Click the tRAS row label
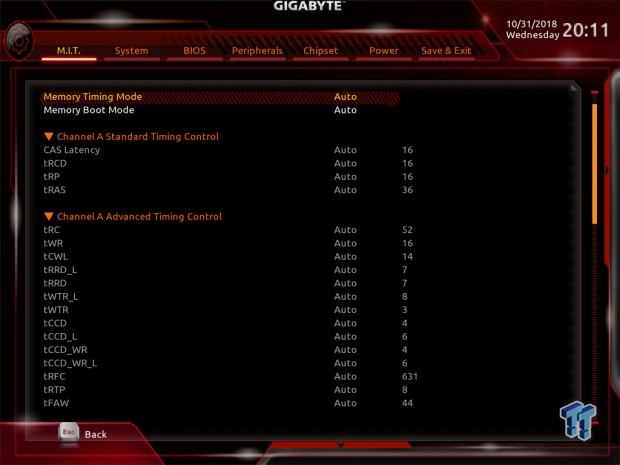 [x=55, y=190]
